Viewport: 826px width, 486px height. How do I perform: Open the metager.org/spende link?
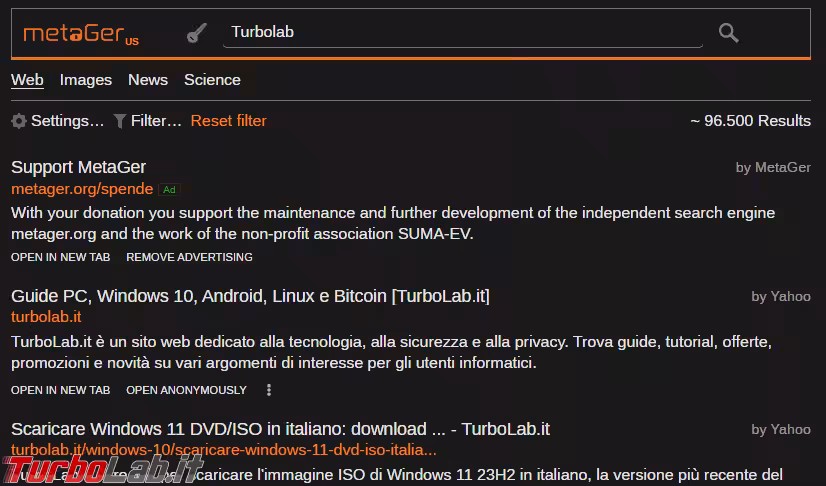(82, 188)
